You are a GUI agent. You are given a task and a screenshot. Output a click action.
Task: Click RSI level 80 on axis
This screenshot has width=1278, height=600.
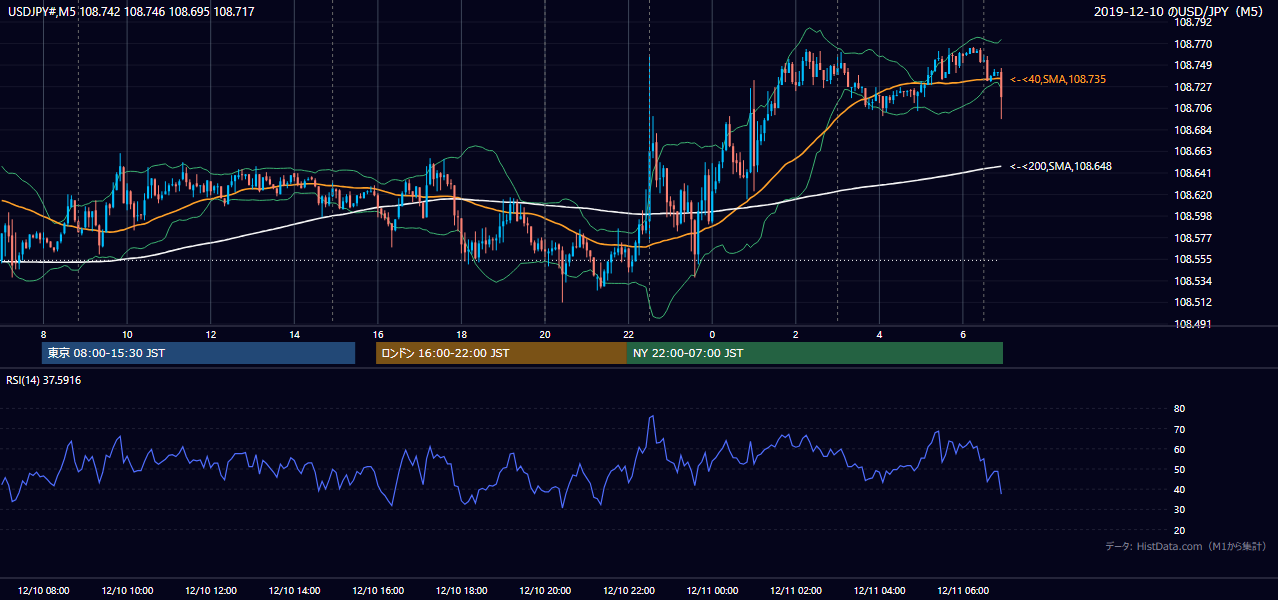click(x=1179, y=409)
